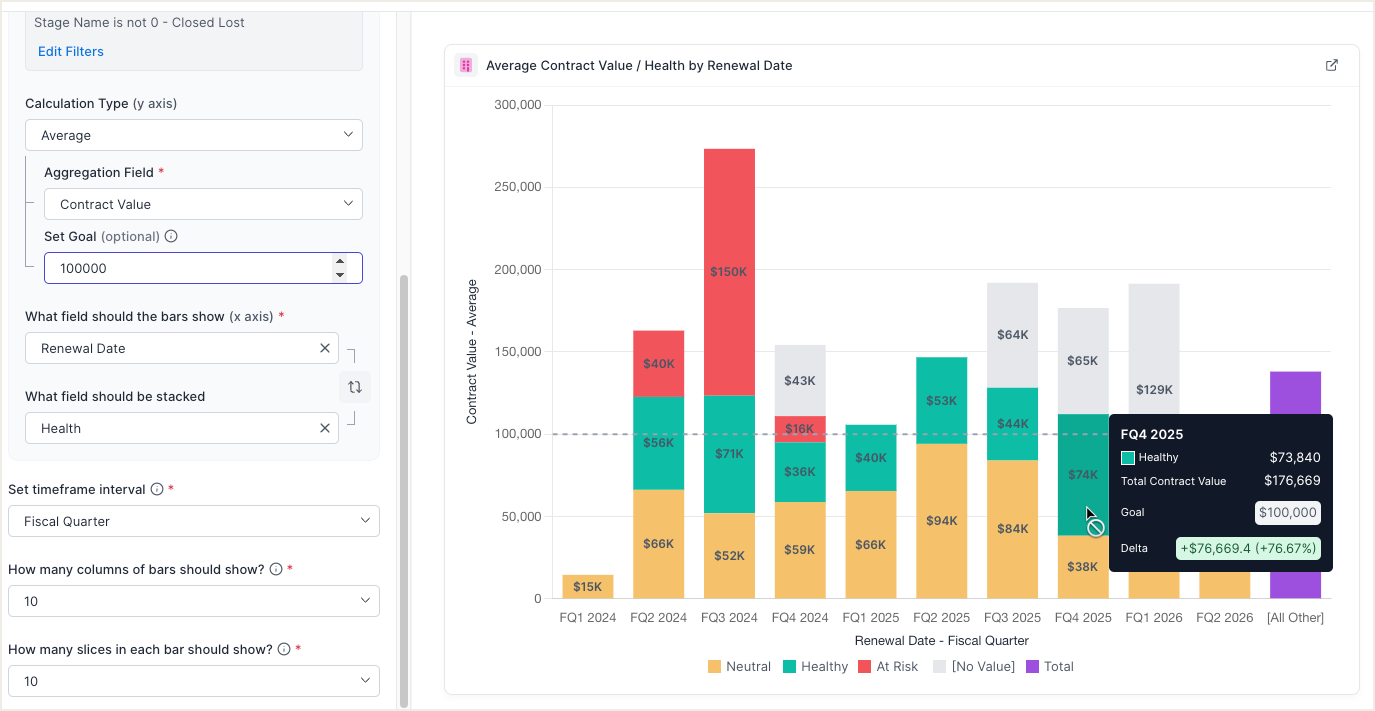Screen dimensions: 1375x711
Task: Clear the Renewal Date field selection
Action: (x=325, y=348)
